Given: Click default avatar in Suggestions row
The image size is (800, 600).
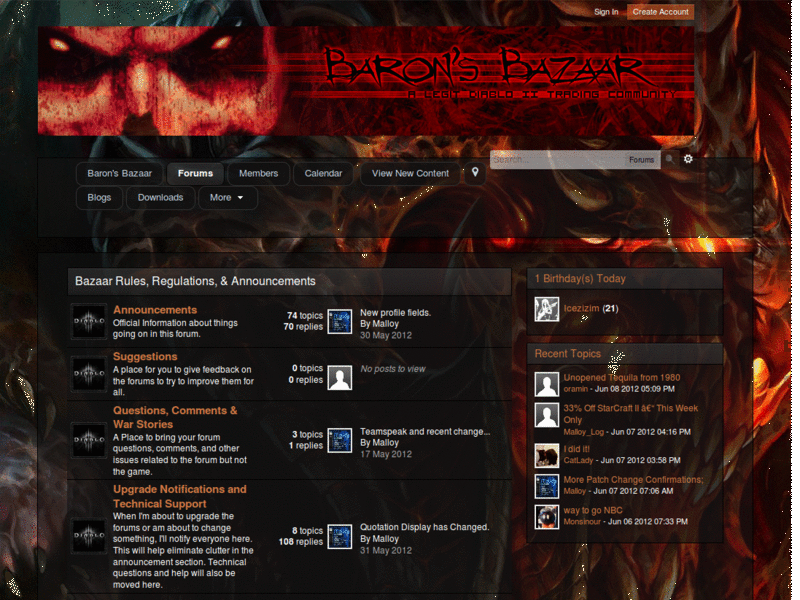Looking at the screenshot, I should [x=339, y=378].
